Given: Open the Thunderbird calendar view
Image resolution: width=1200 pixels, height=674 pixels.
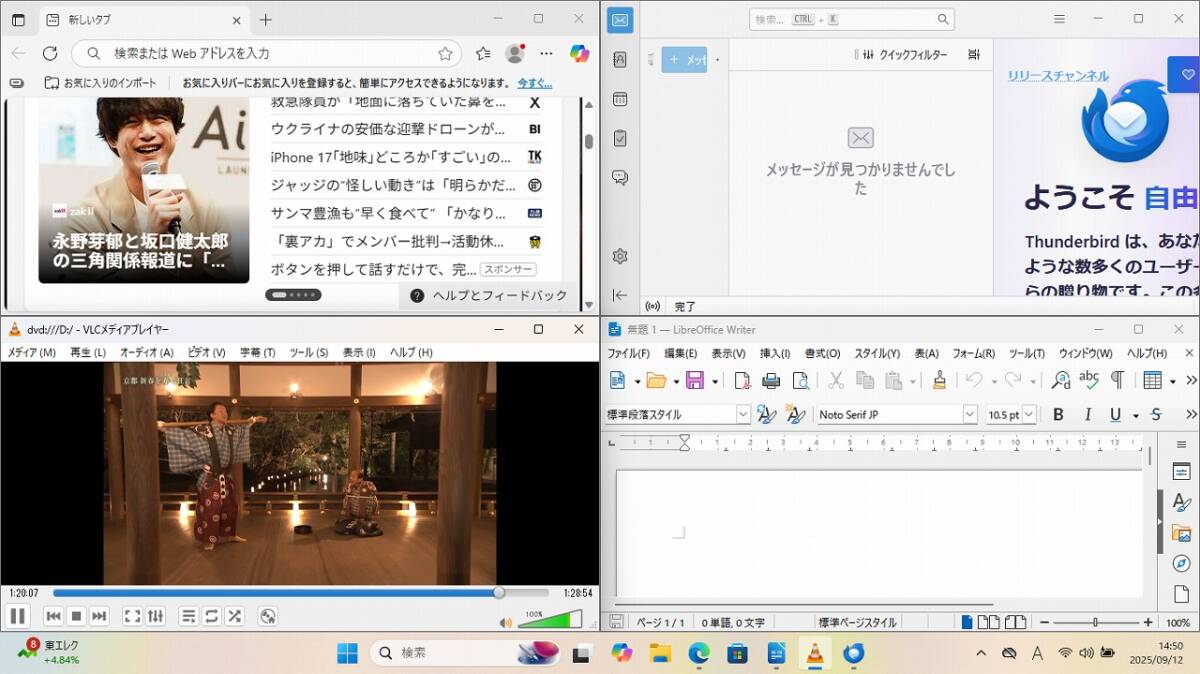Looking at the screenshot, I should pyautogui.click(x=620, y=99).
